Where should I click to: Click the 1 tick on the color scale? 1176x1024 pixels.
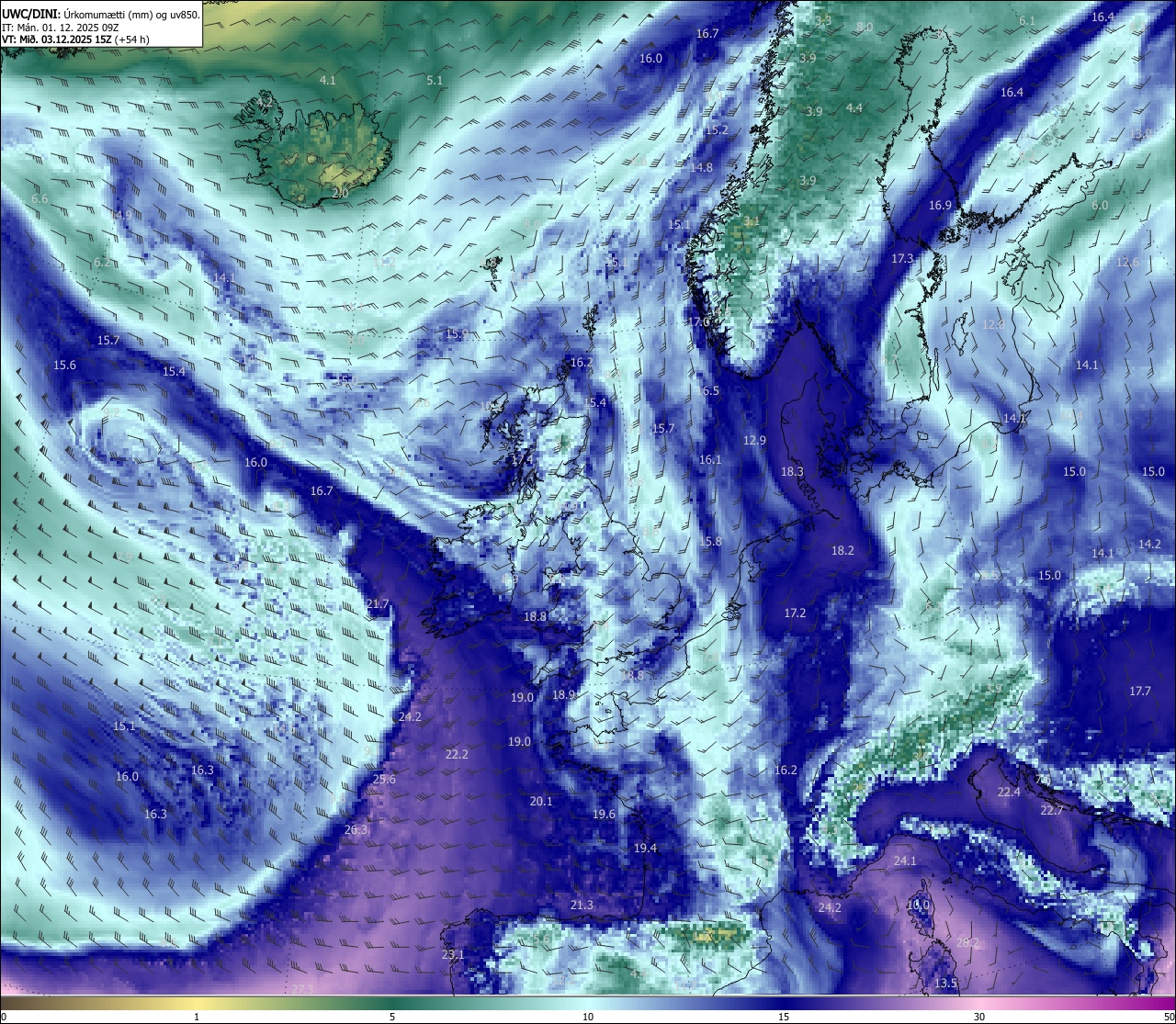pyautogui.click(x=197, y=1017)
